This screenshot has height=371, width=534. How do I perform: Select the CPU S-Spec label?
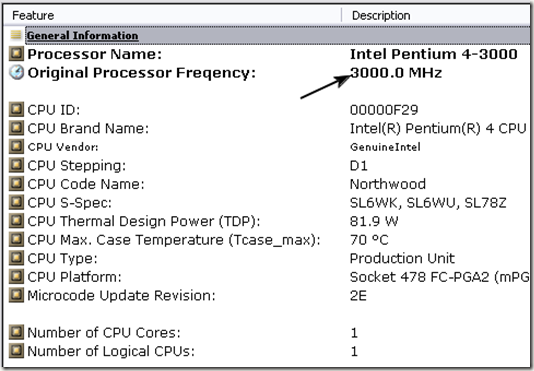click(69, 203)
